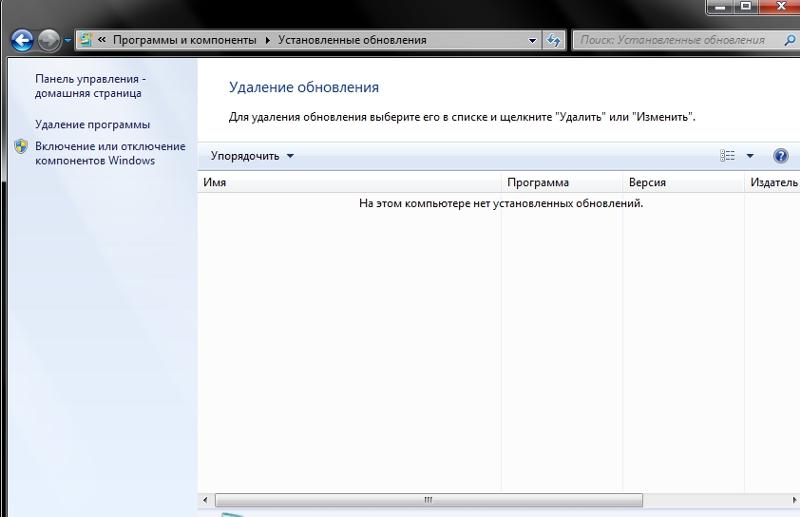This screenshot has width=800, height=517.
Task: Expand the hidden breadcrumb chevron «
Action: tap(102, 39)
